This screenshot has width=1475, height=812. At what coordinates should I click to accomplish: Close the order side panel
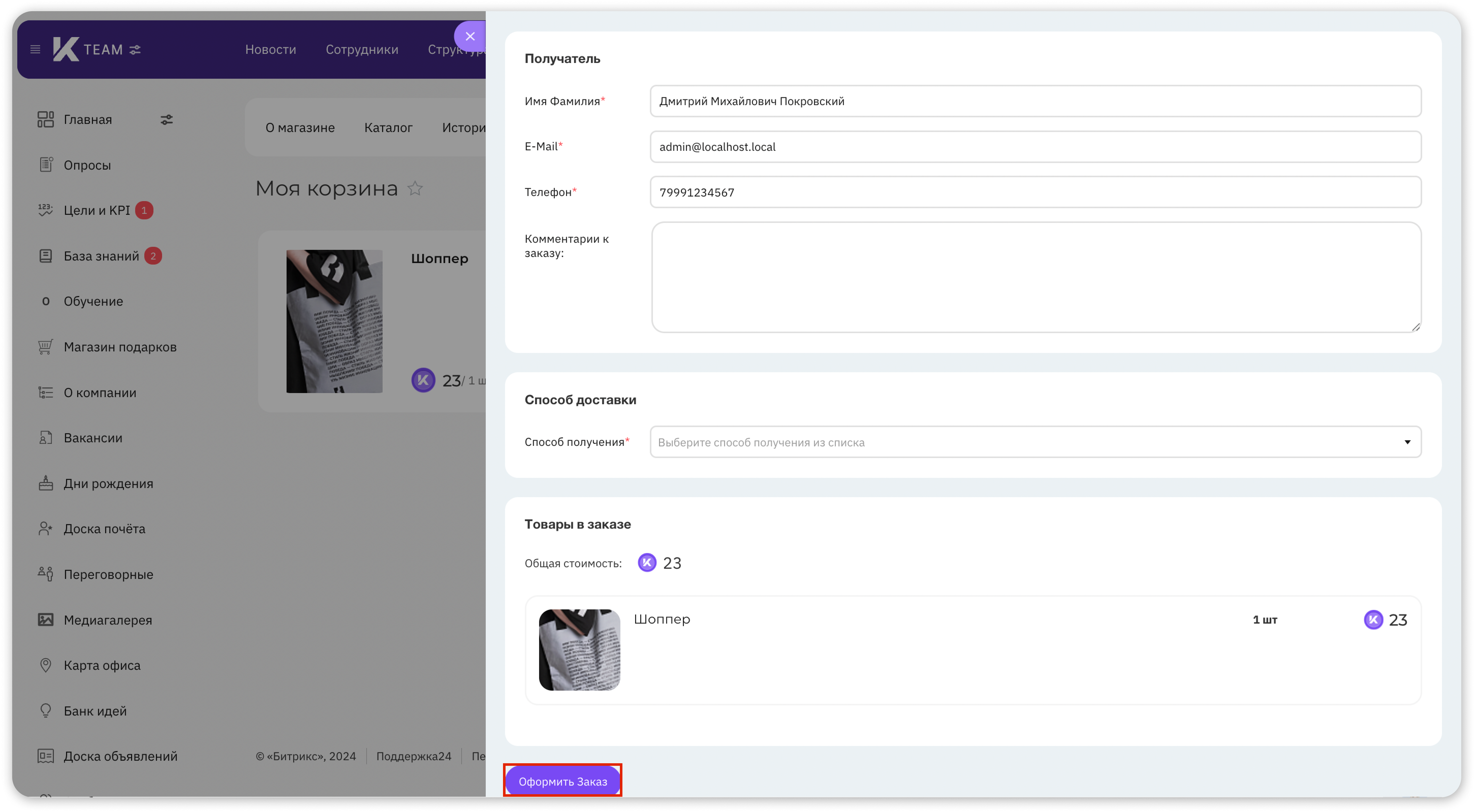tap(470, 36)
